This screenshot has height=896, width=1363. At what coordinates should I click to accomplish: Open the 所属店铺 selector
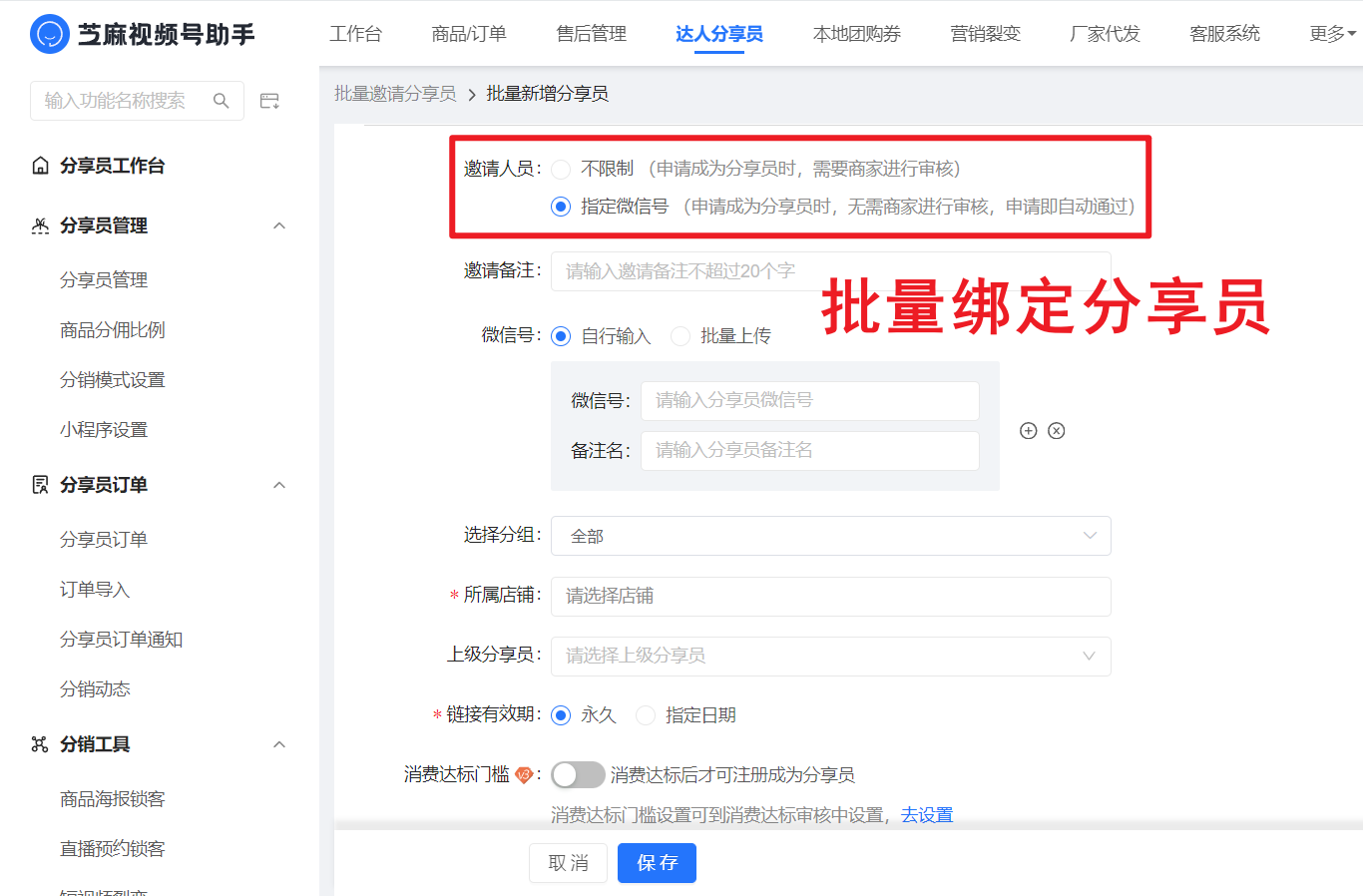pos(831,596)
